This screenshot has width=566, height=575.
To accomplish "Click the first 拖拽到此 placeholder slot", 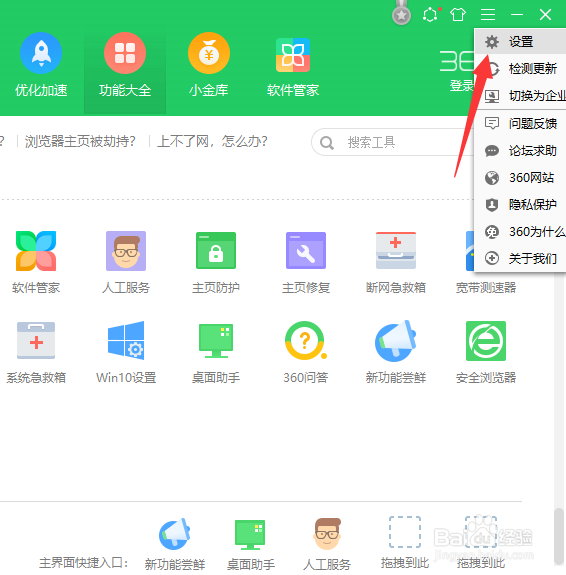I will (405, 542).
